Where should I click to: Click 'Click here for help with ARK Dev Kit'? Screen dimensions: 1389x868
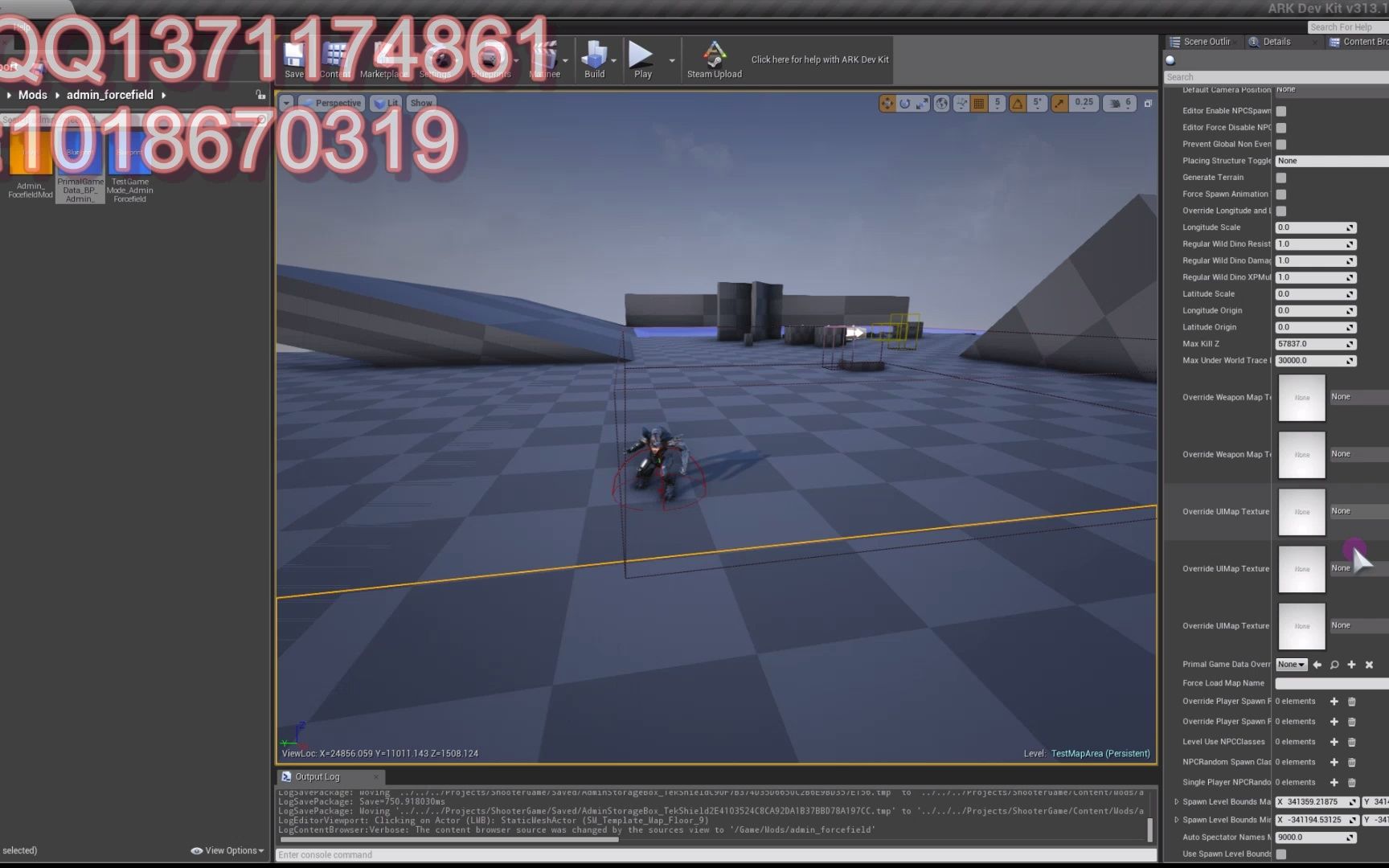[x=817, y=59]
